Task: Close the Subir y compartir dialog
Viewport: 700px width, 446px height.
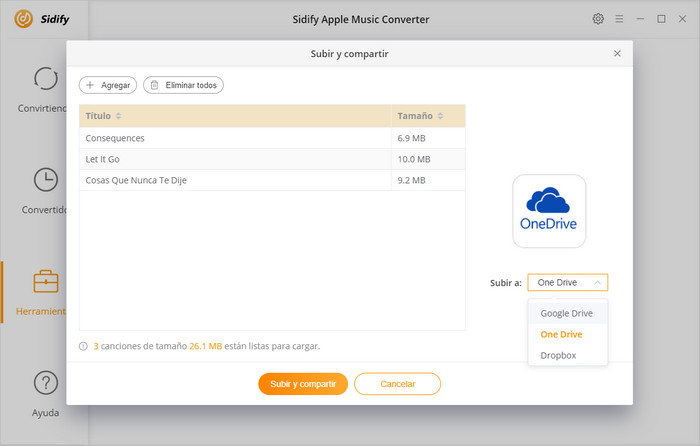Action: click(617, 54)
